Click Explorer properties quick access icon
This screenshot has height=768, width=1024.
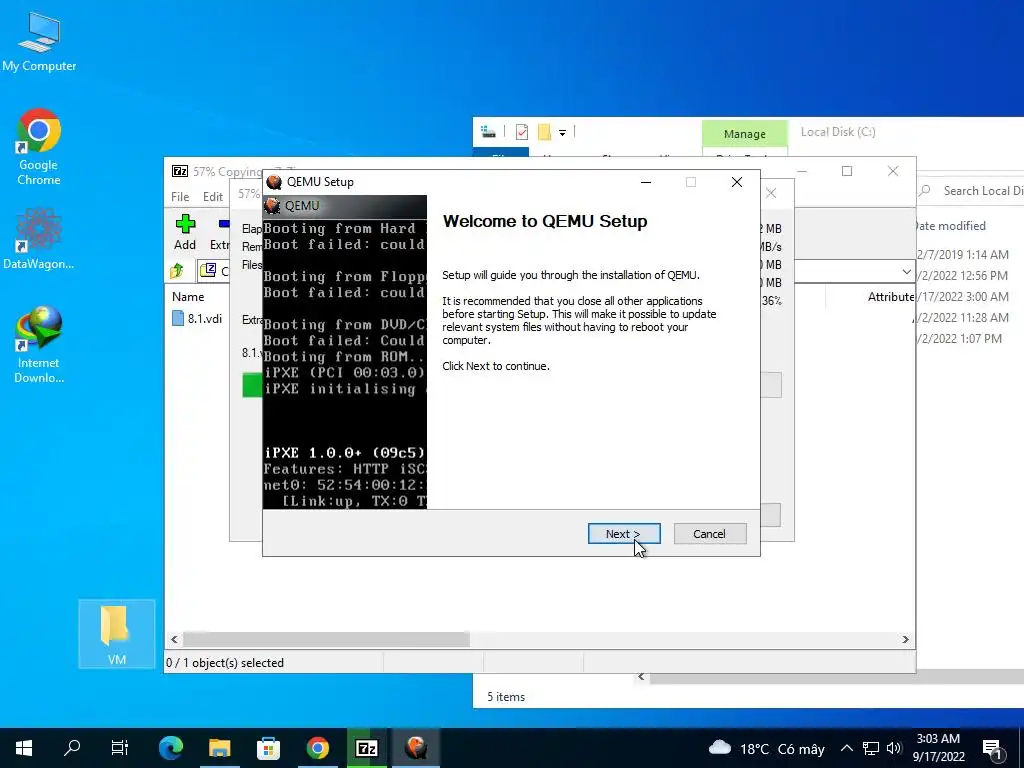click(x=522, y=132)
